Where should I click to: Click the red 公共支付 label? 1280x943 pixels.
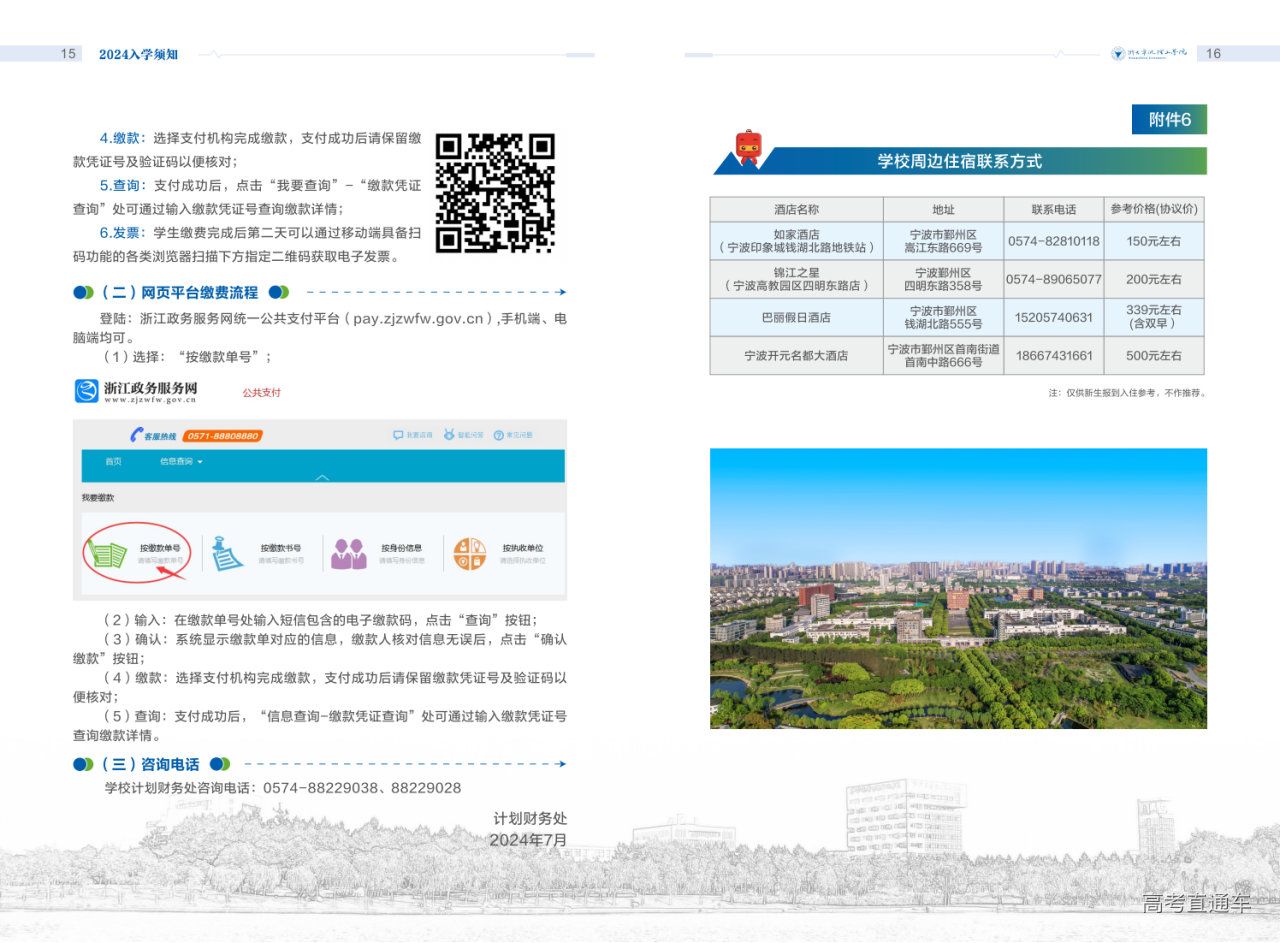tap(261, 393)
